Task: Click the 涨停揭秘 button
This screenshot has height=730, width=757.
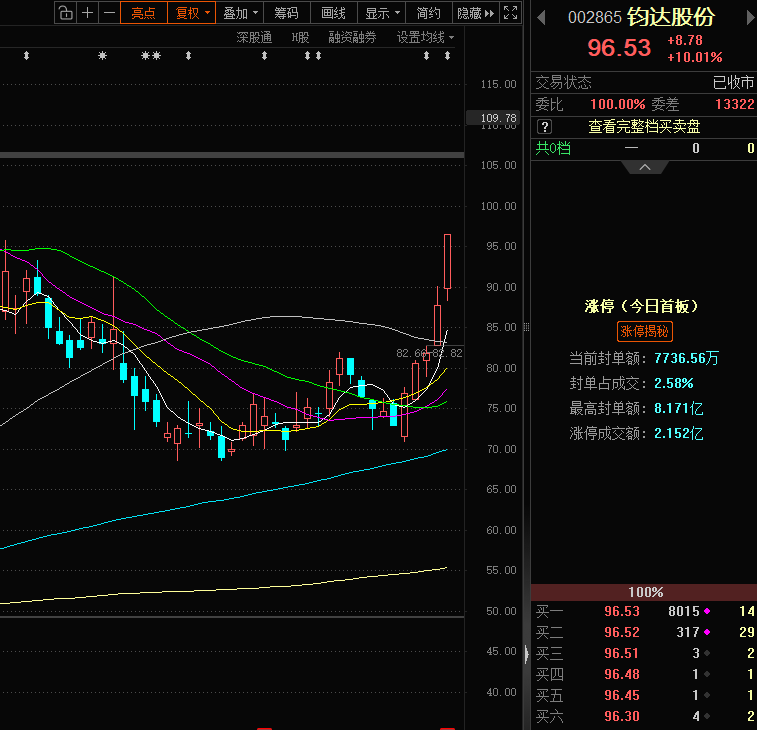Action: click(645, 331)
